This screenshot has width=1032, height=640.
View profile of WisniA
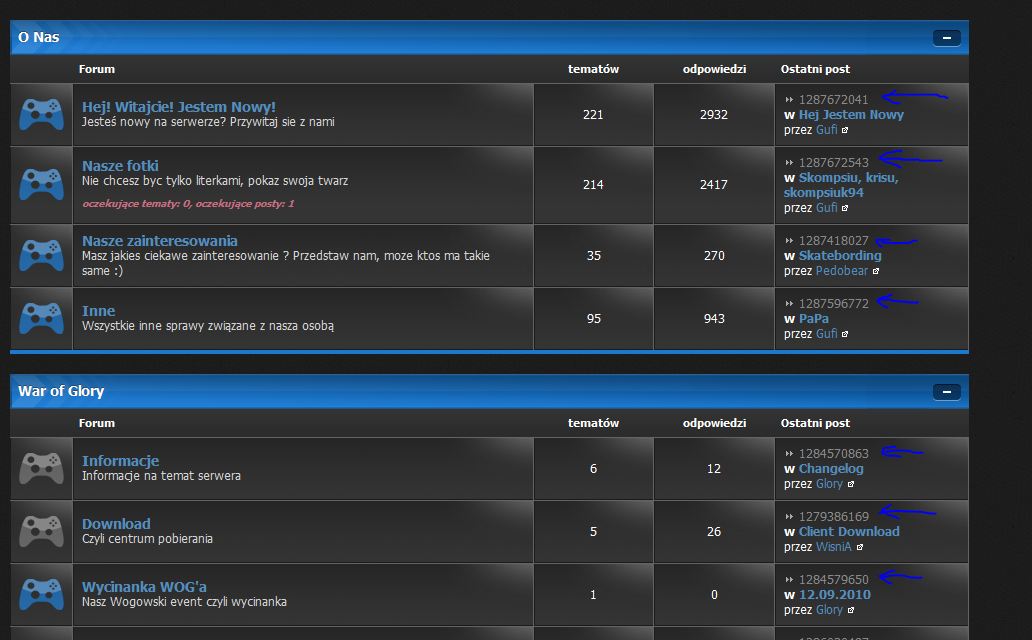[834, 547]
